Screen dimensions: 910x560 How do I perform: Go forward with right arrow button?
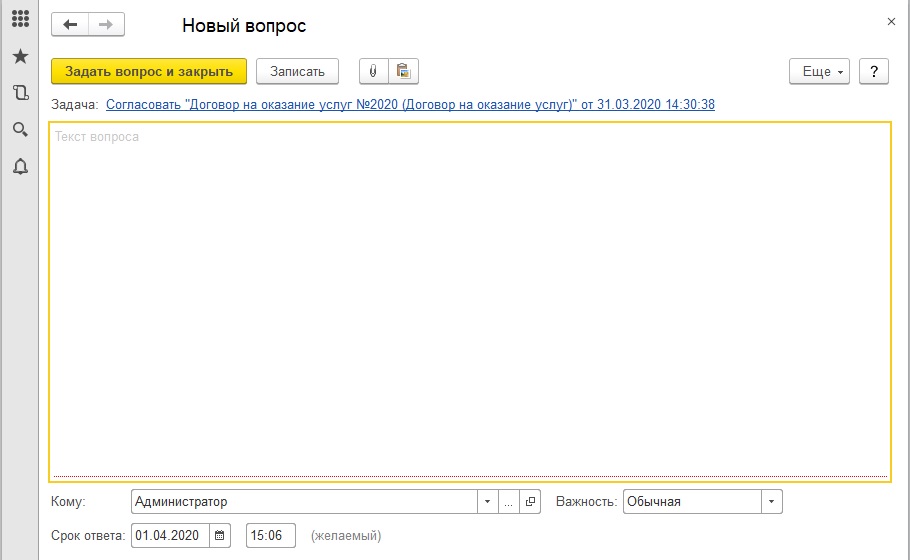tap(106, 24)
